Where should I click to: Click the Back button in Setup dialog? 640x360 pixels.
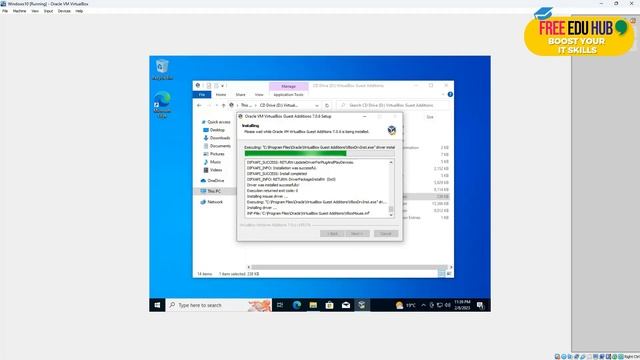point(332,234)
